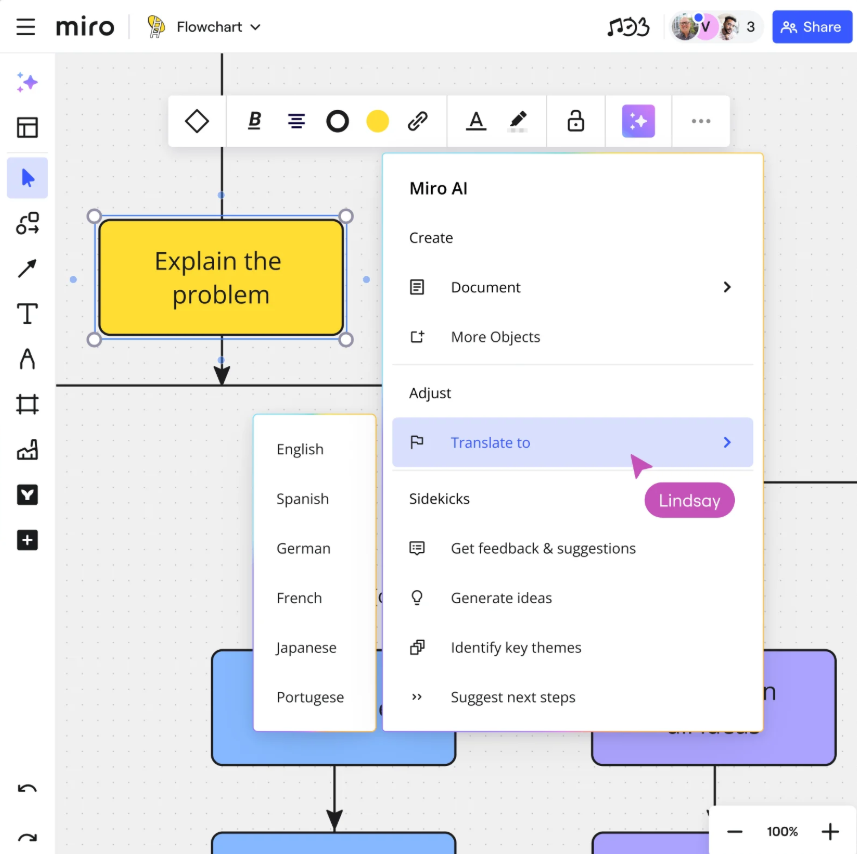Open Shapes and lines tool
857x854 pixels.
coord(27,223)
